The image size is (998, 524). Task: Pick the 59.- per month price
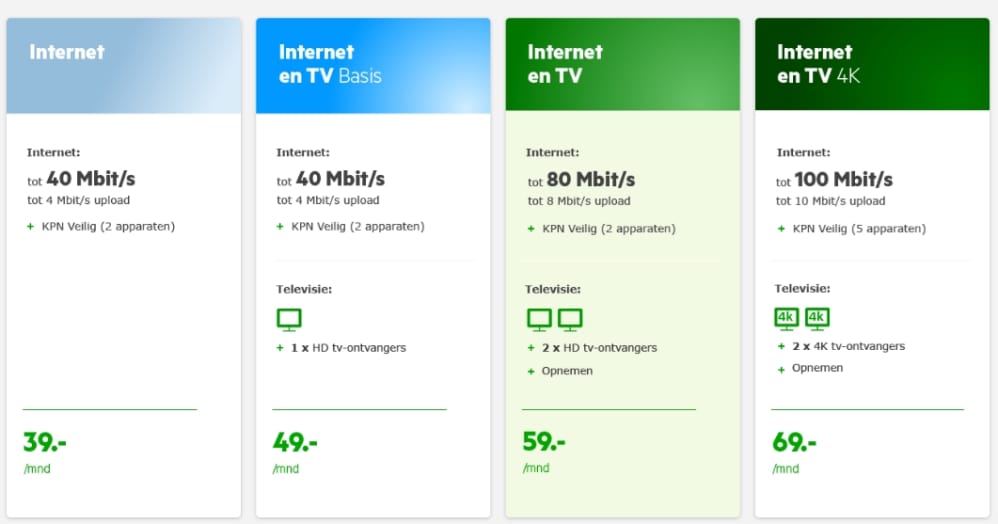coord(544,442)
